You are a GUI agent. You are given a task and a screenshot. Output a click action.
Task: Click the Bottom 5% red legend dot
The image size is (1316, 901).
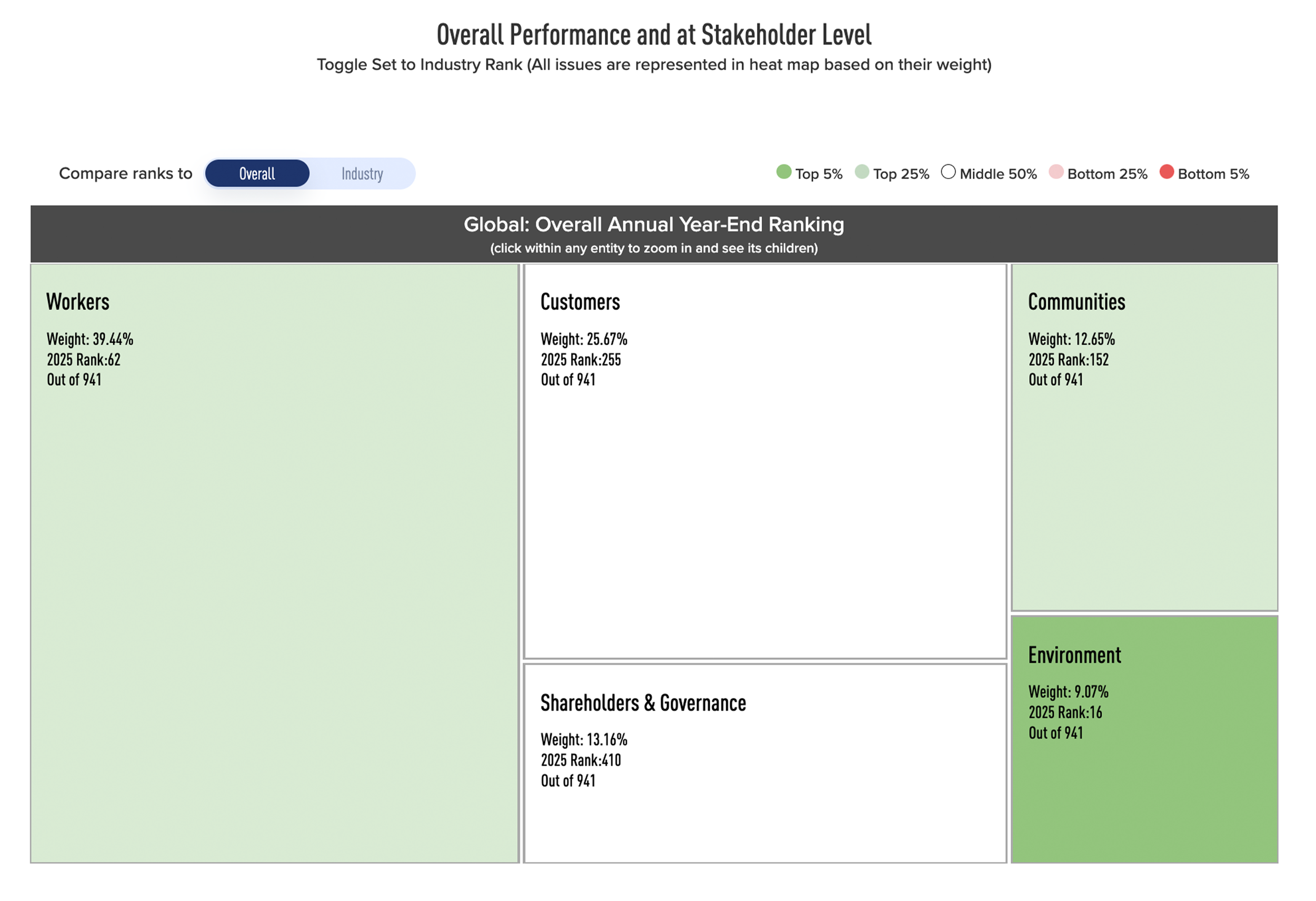[1167, 172]
